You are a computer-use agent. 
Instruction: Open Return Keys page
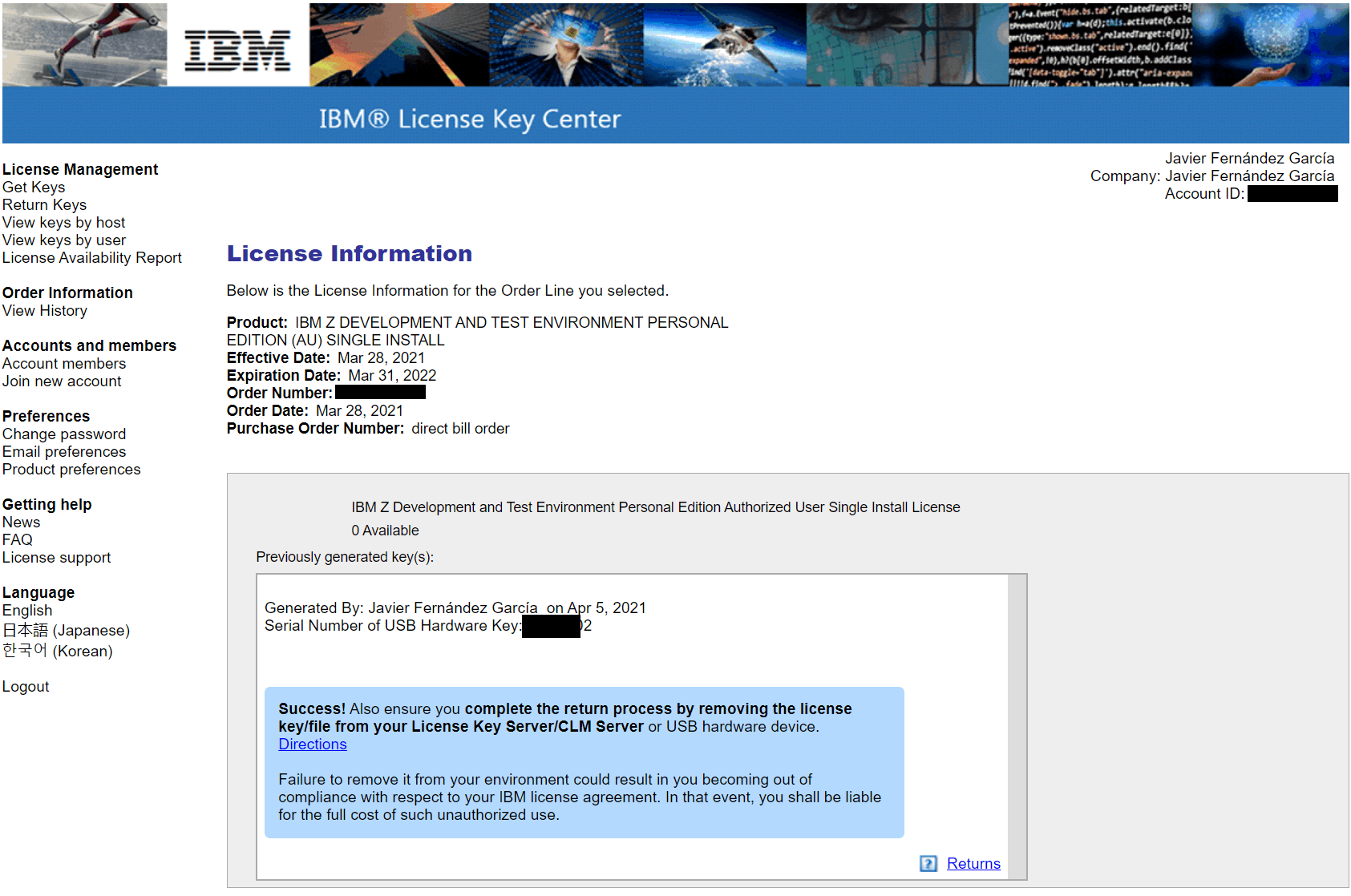[44, 204]
